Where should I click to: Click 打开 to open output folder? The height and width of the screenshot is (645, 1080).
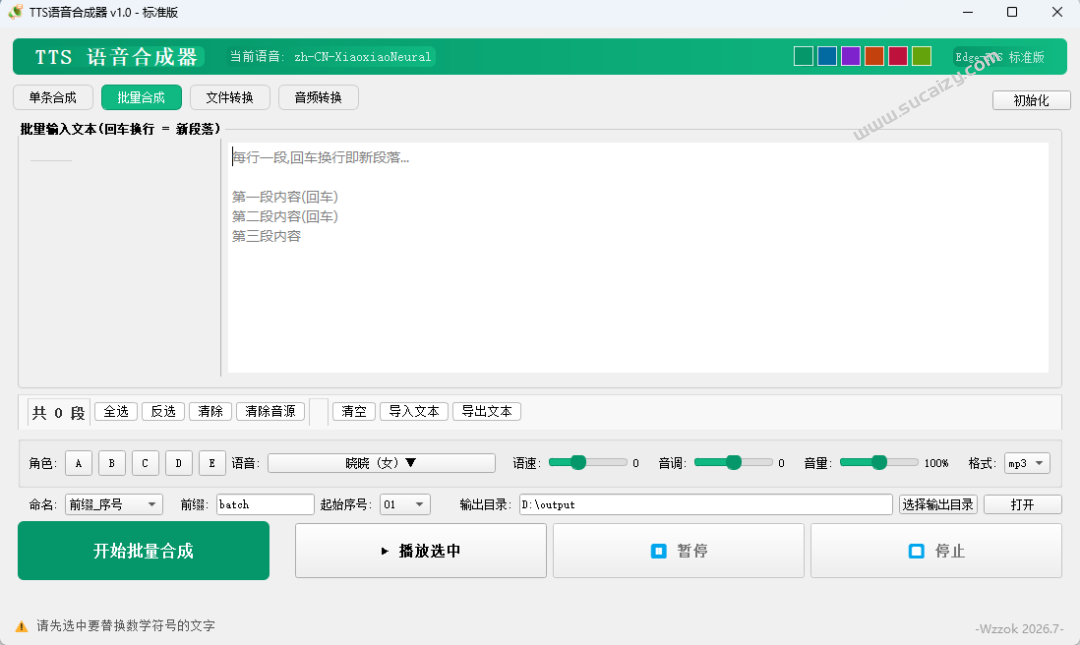tap(1023, 504)
